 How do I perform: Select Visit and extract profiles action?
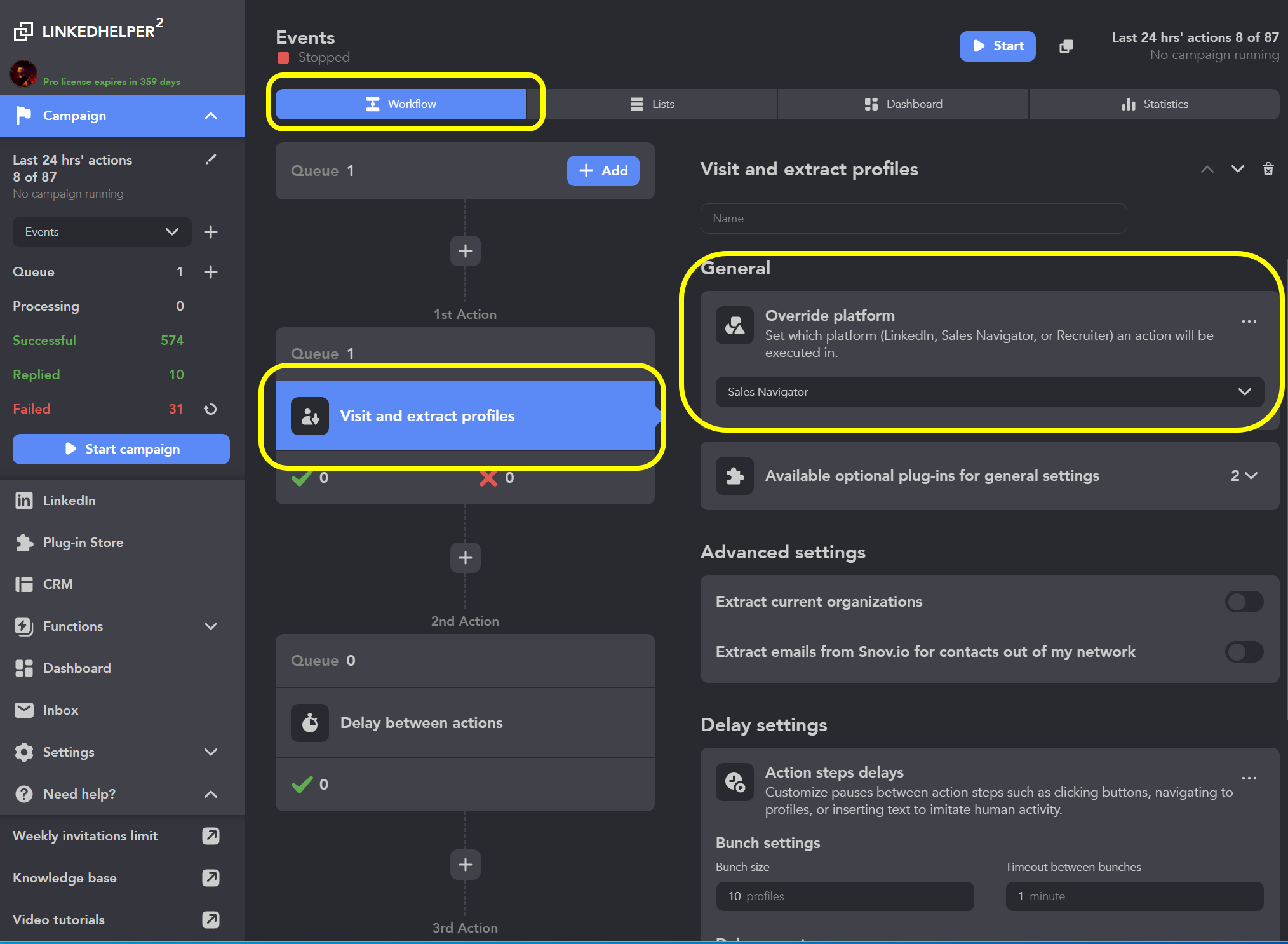(465, 416)
